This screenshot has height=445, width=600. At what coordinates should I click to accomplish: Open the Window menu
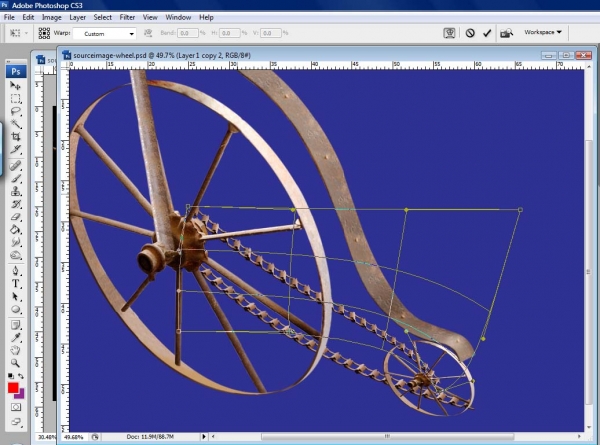pos(178,17)
